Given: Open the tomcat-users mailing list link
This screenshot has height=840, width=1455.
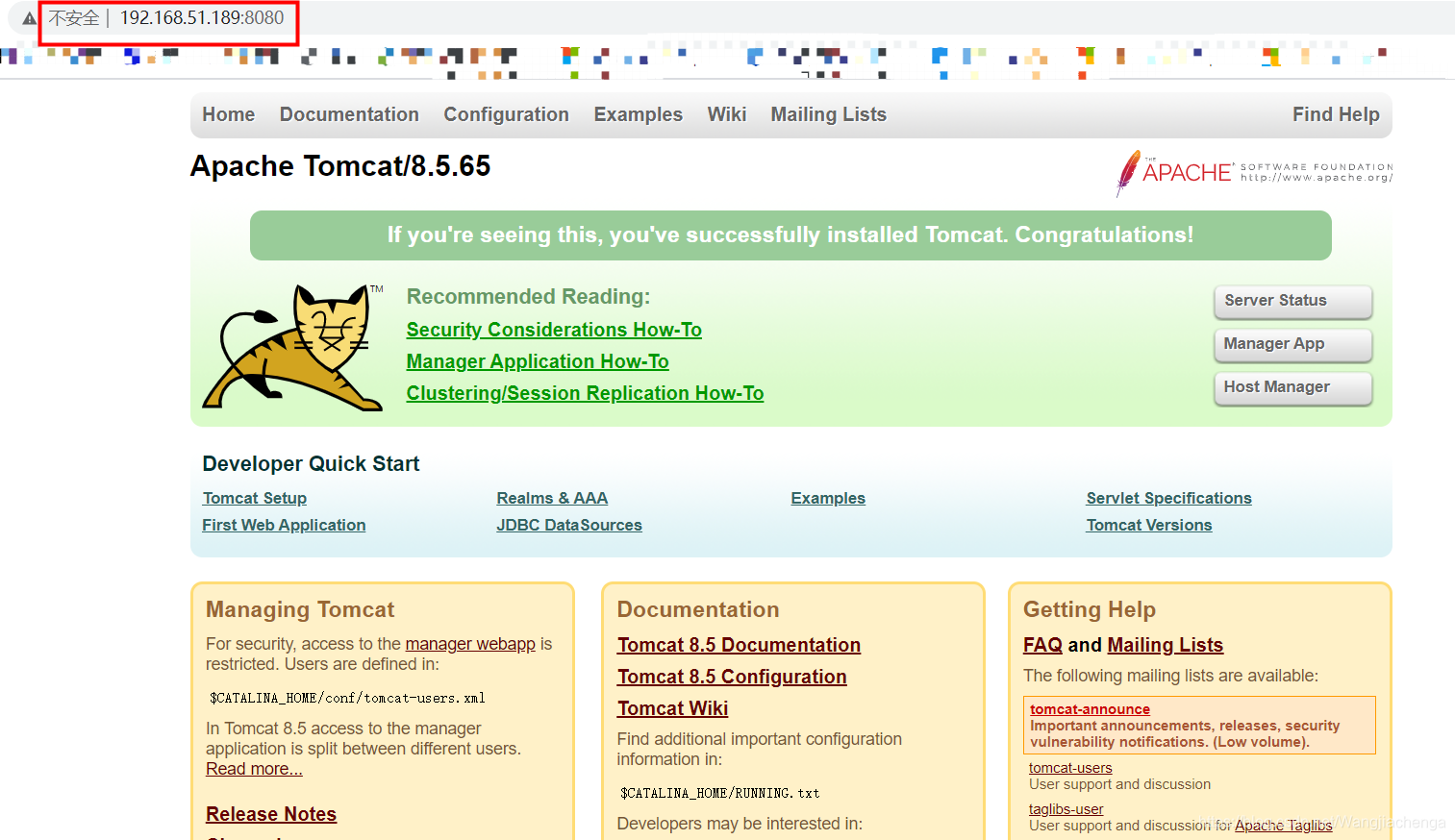Looking at the screenshot, I should point(1070,768).
